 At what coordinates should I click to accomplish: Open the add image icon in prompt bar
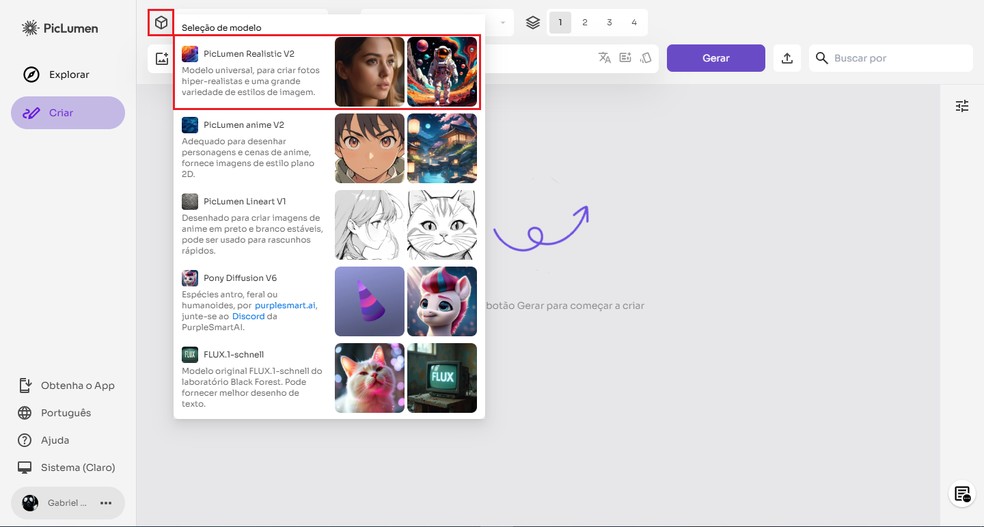(162, 58)
